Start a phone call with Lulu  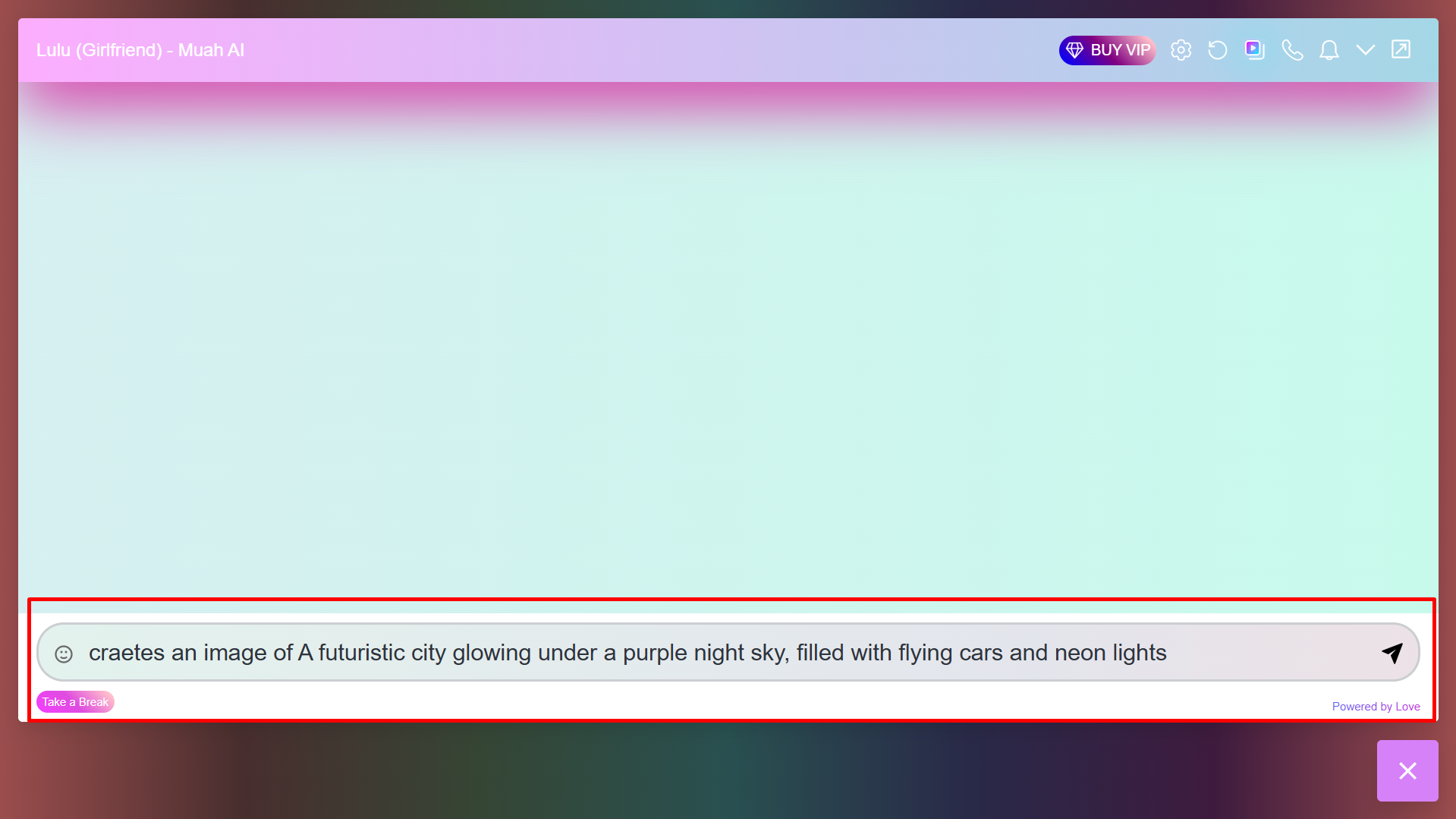coord(1292,50)
